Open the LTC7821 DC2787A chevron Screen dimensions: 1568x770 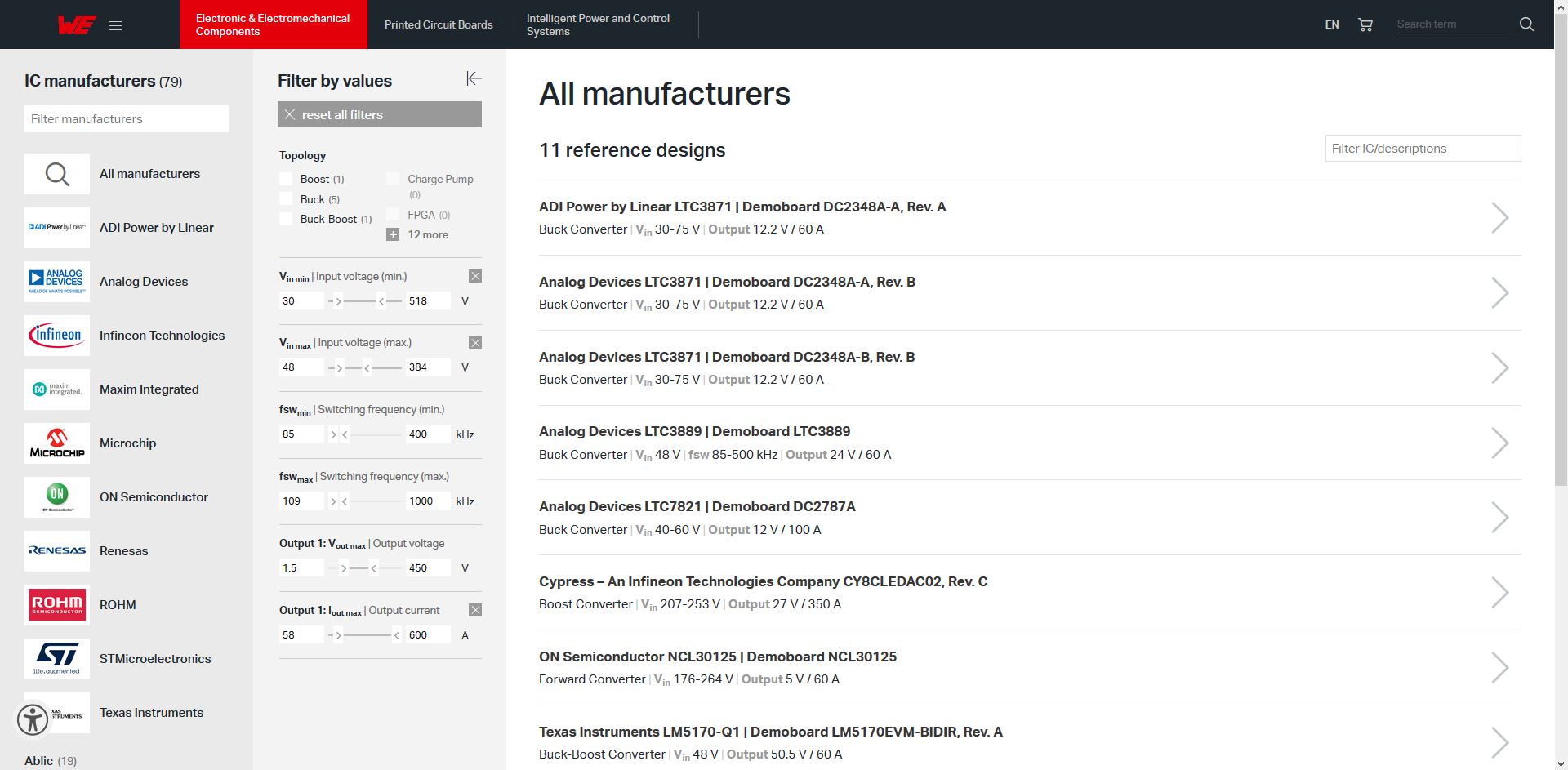(1500, 518)
